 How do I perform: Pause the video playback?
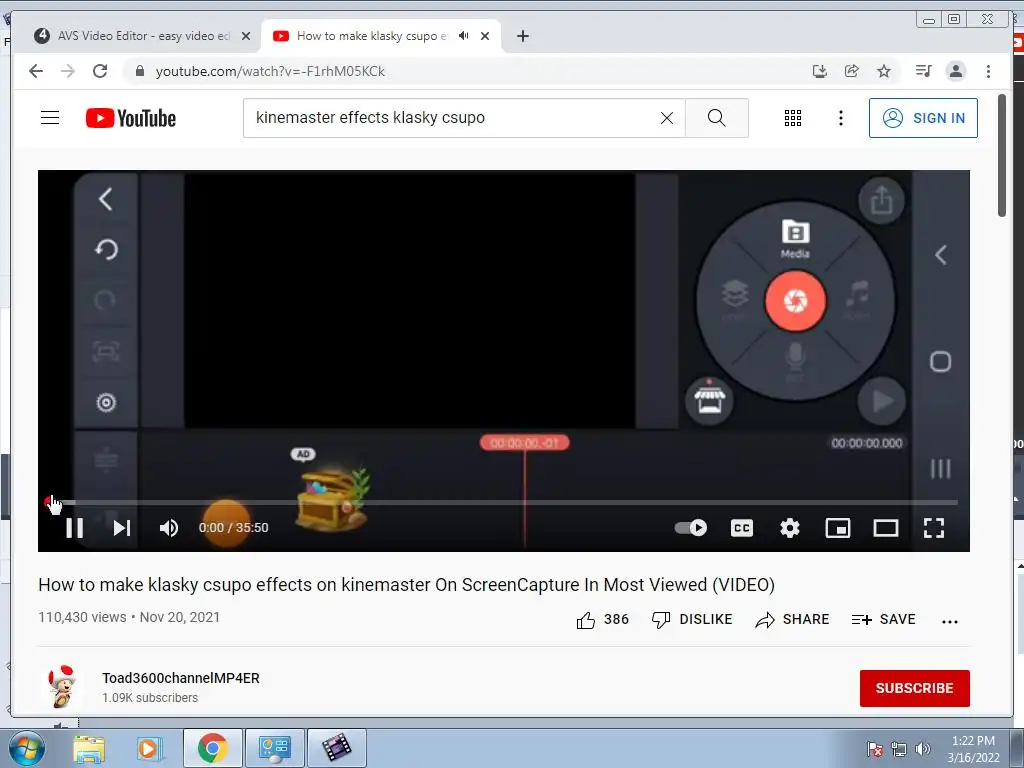74,528
